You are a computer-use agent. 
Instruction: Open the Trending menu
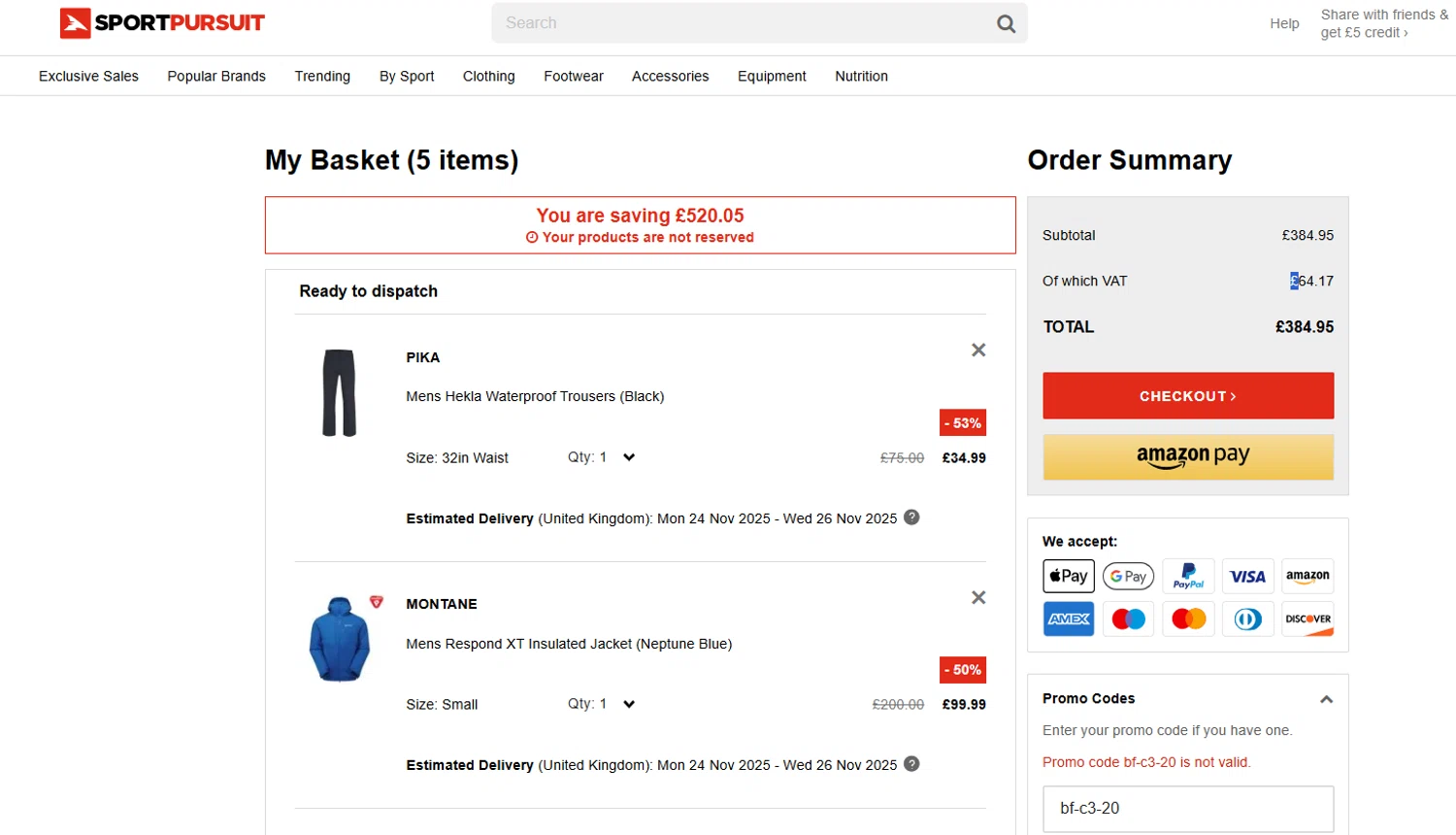click(322, 76)
